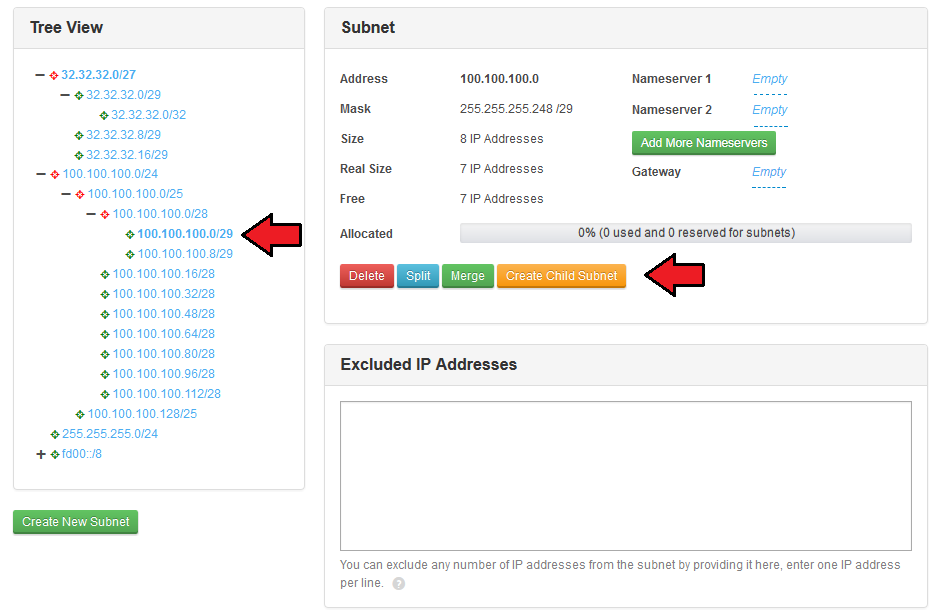
Task: Click green subnet icon beside 100.100.100.48/28
Action: click(x=105, y=314)
